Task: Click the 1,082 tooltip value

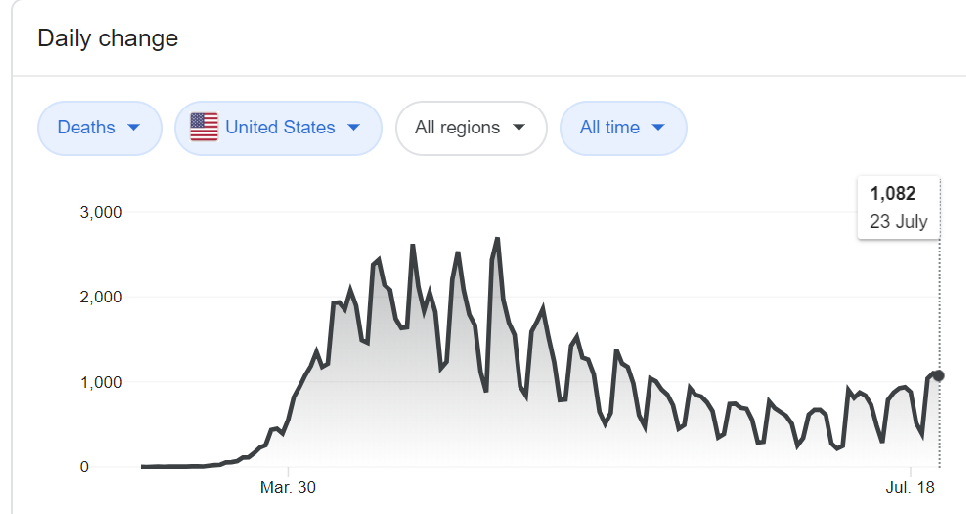Action: click(892, 194)
